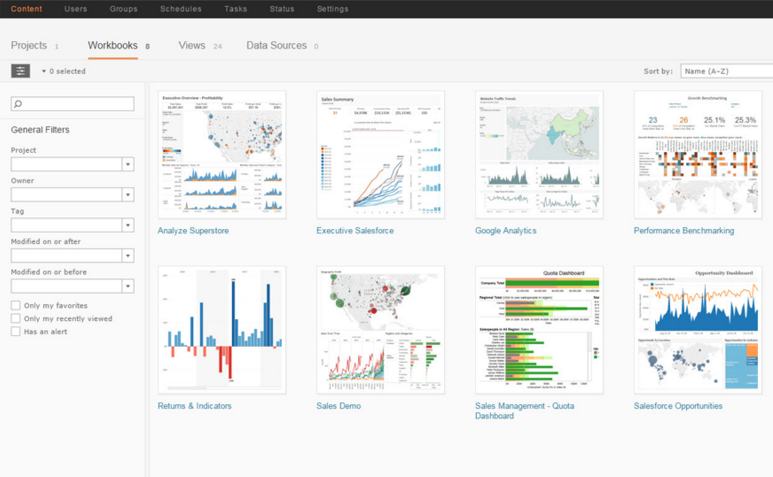Open the Analyze Superstore workbook thumbnail
The image size is (773, 477).
point(222,155)
